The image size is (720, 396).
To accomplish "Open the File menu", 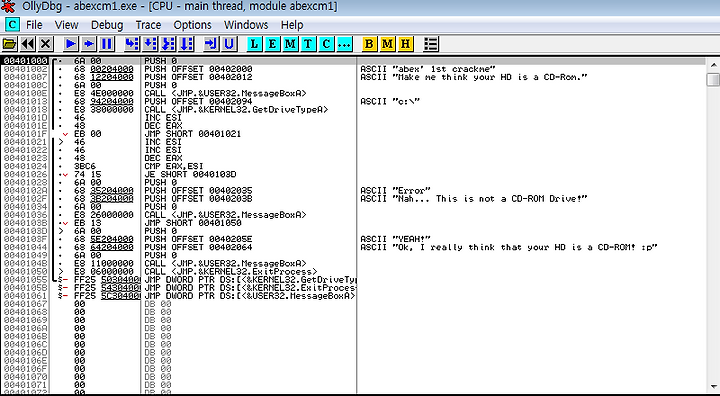I will coord(34,25).
